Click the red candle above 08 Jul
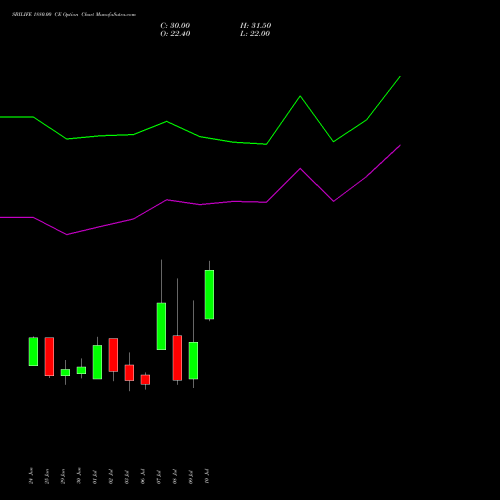The image size is (500, 500). click(x=177, y=358)
